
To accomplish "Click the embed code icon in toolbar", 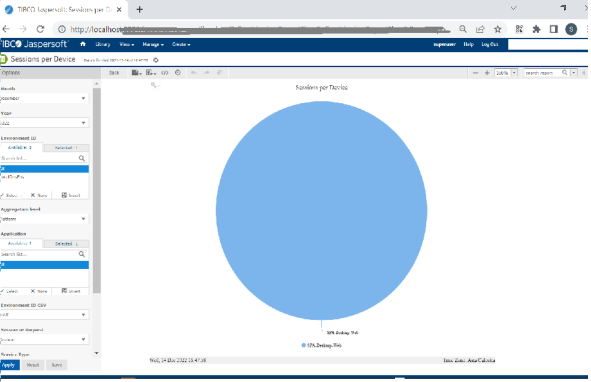I will pos(165,73).
